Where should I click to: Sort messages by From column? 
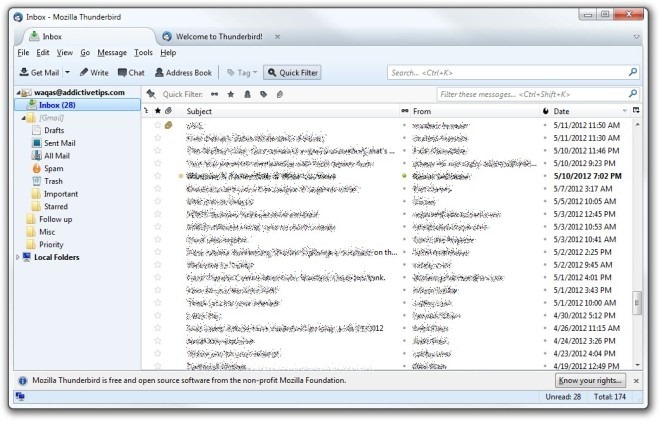pos(475,111)
